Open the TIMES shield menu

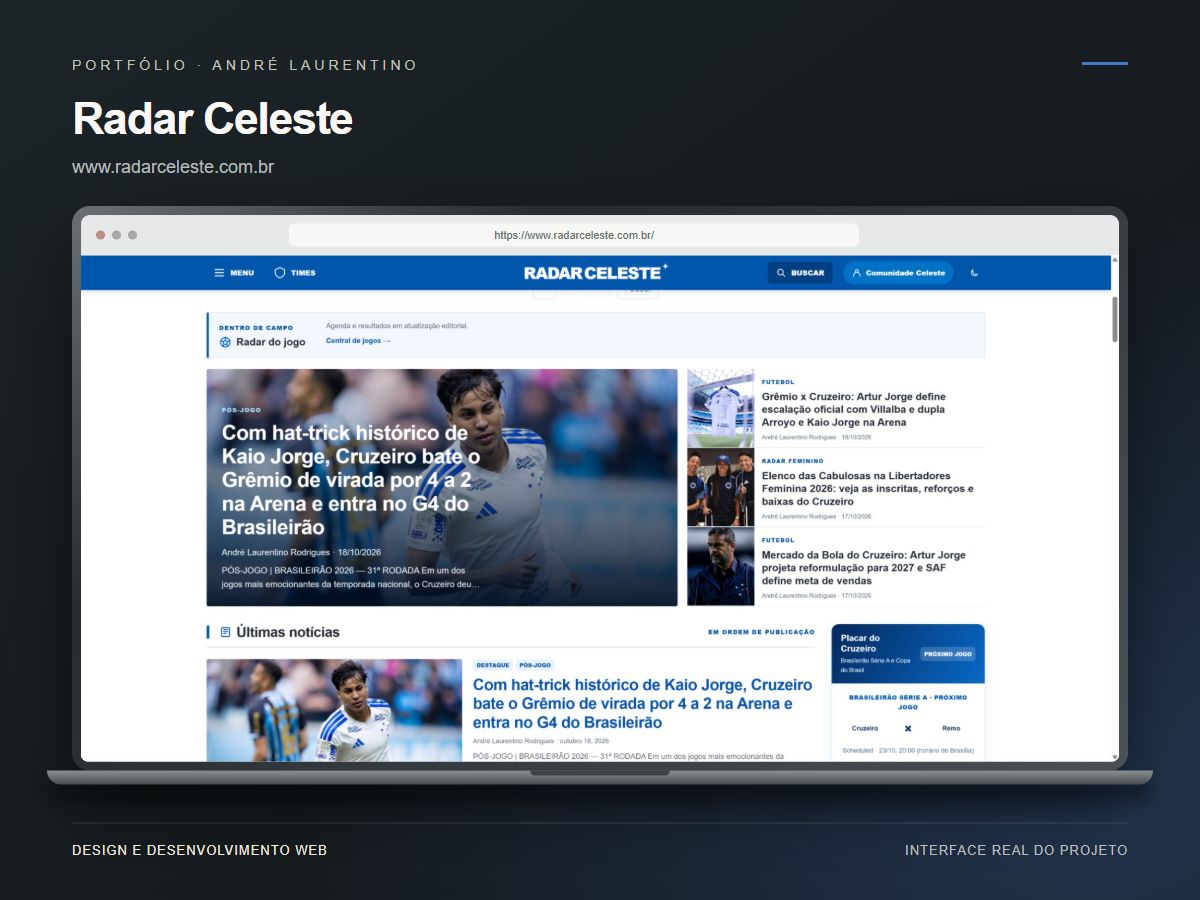[x=295, y=273]
